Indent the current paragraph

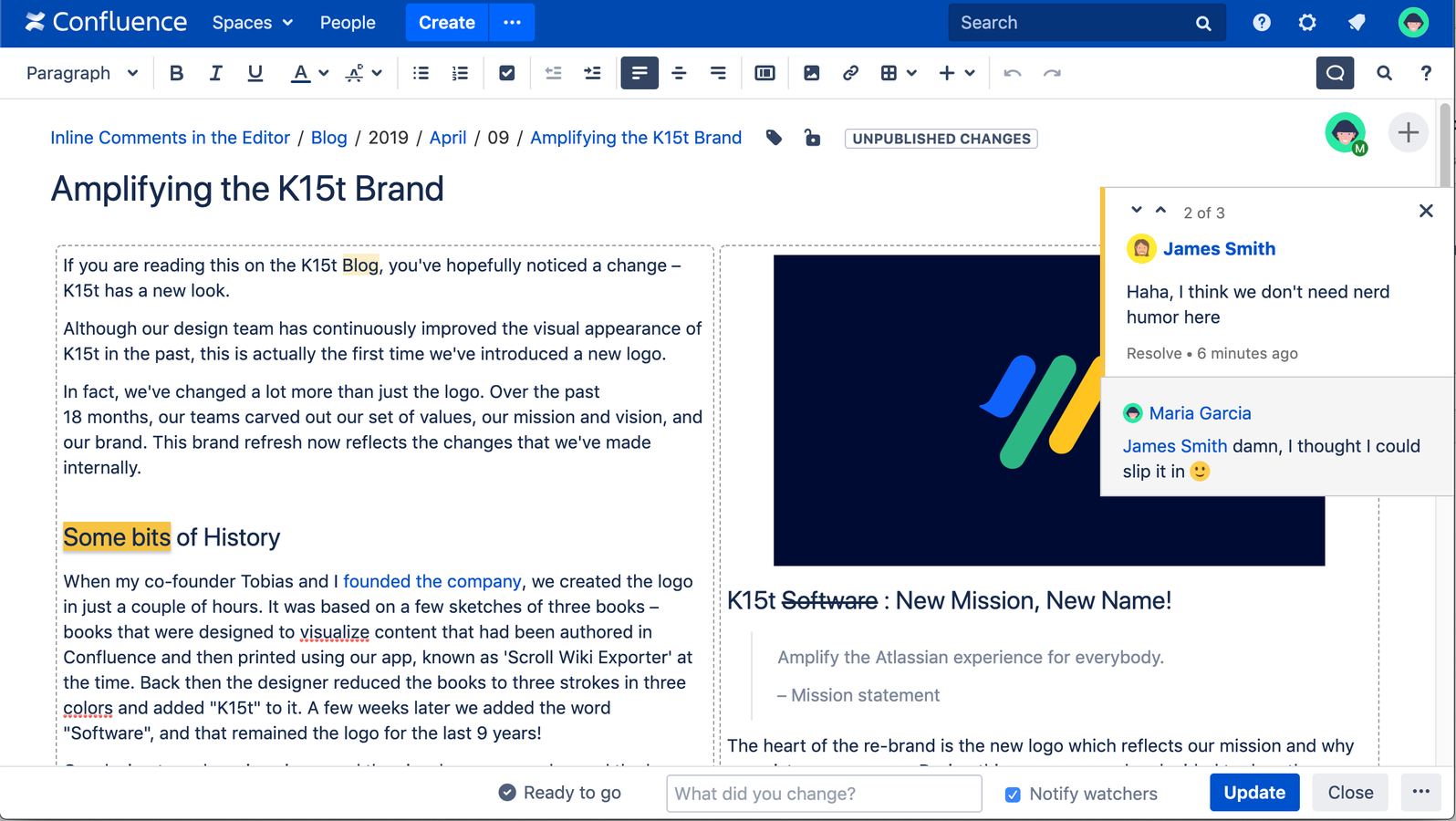coord(592,73)
